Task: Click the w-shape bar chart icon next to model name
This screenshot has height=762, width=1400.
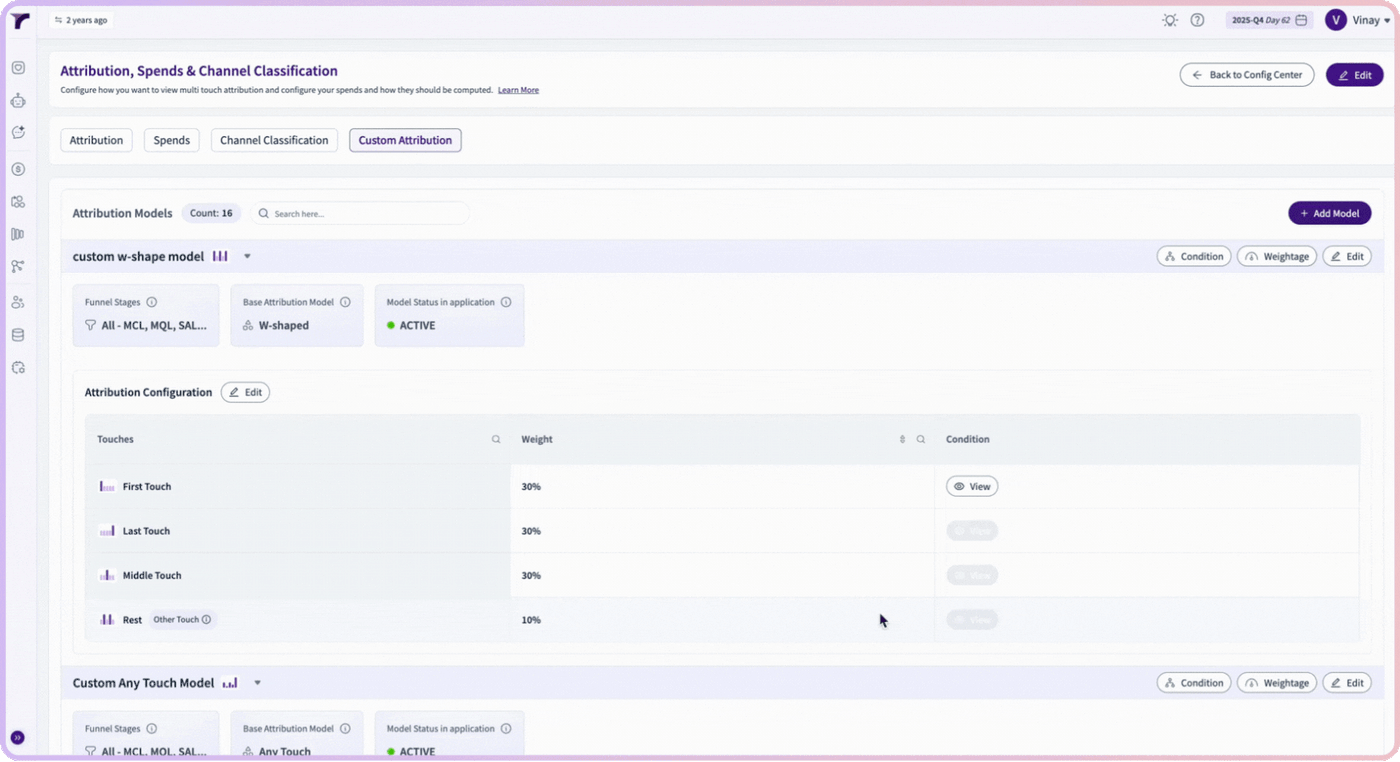Action: click(220, 256)
